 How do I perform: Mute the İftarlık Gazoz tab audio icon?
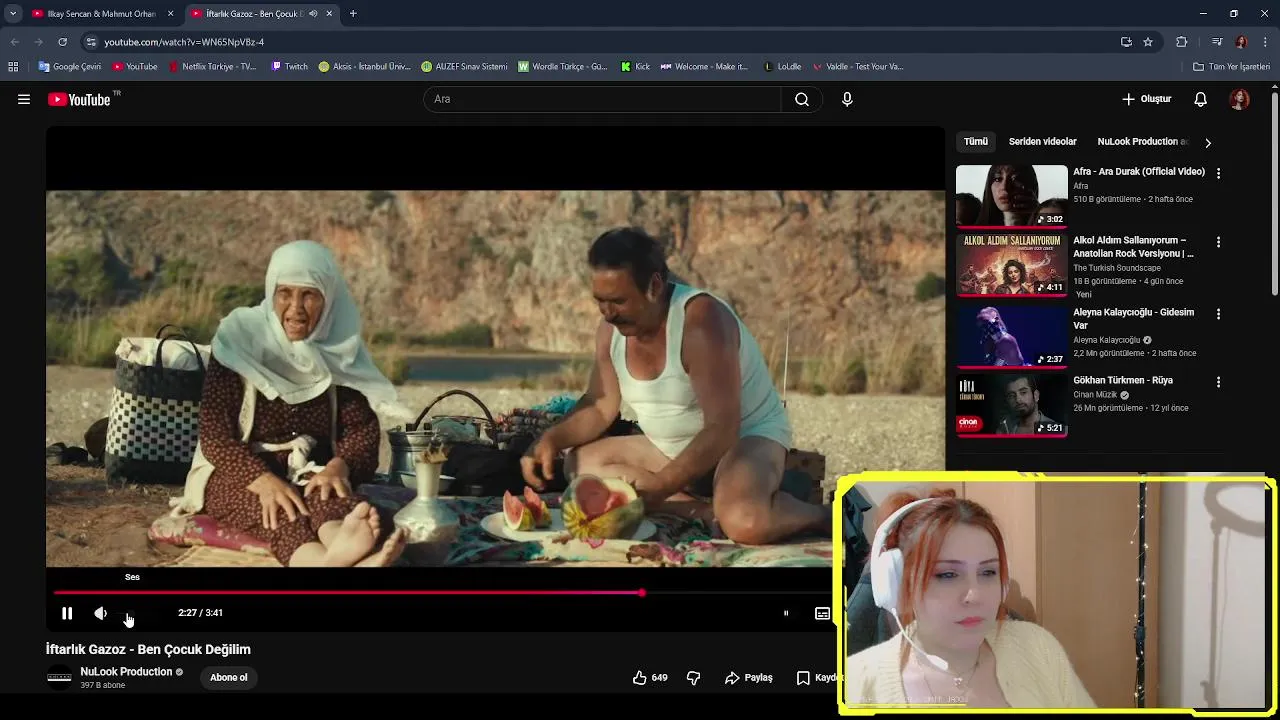pyautogui.click(x=313, y=14)
